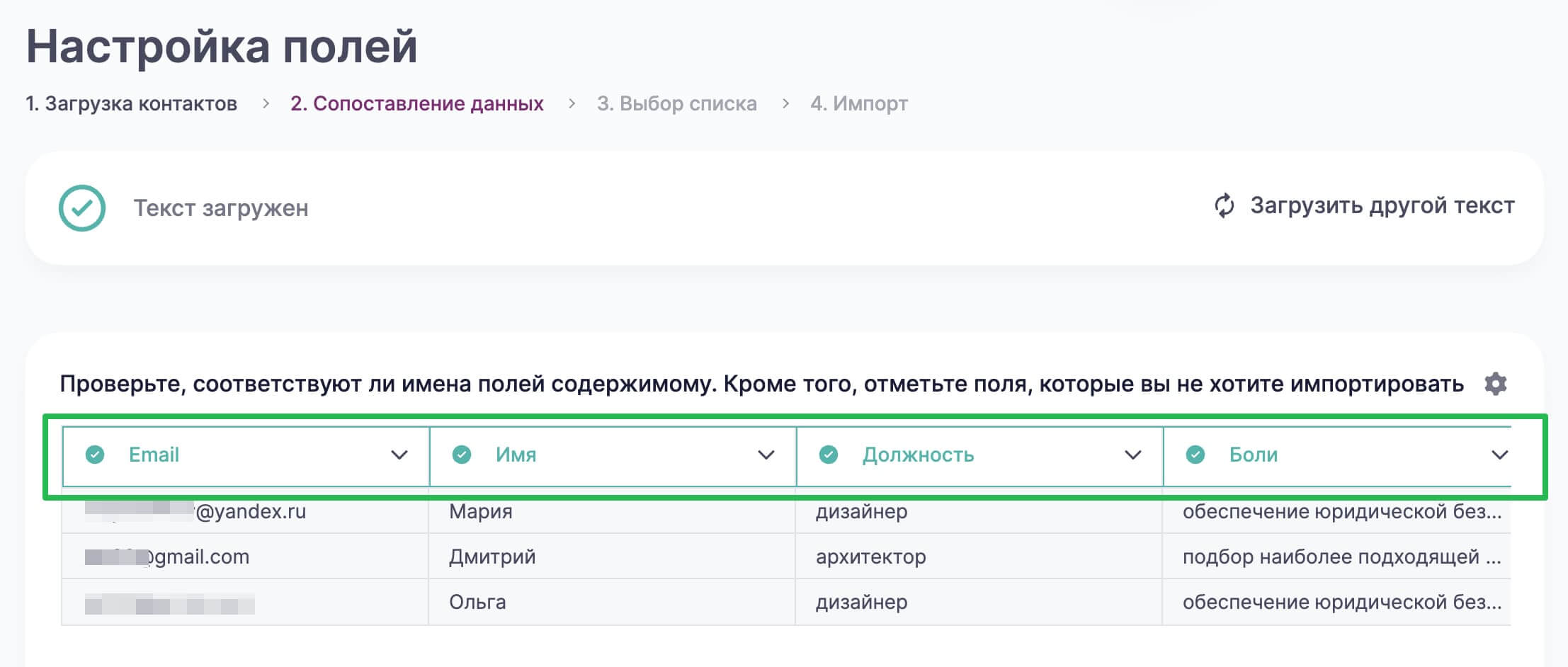The width and height of the screenshot is (1568, 667).
Task: Click дизайнер cell in Ольга's row
Action: tap(979, 602)
